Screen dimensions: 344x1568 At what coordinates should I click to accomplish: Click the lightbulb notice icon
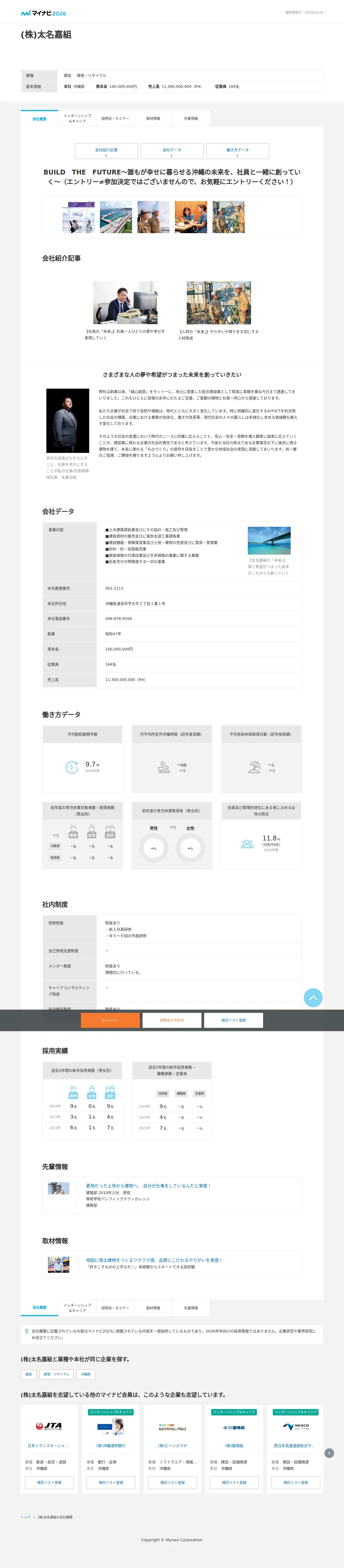pos(27,1331)
